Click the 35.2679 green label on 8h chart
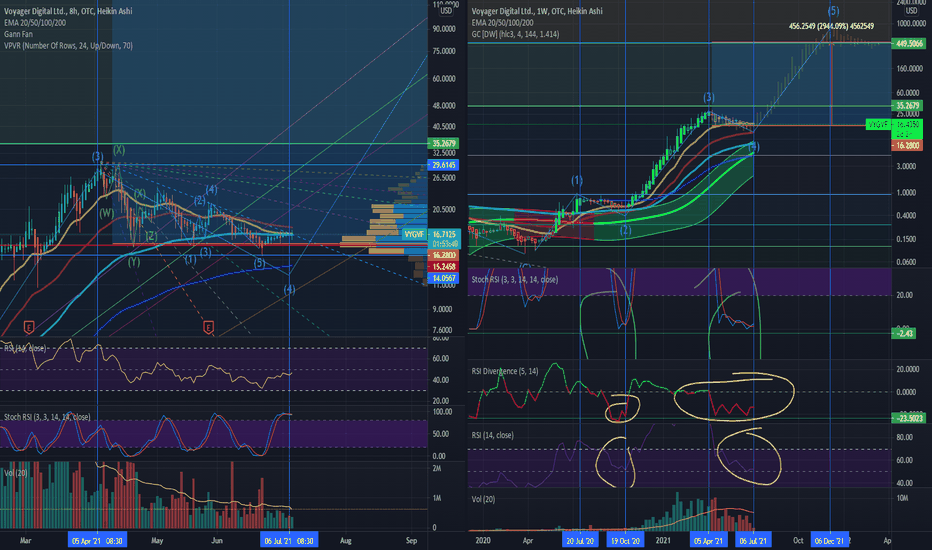The image size is (932, 550). coord(443,143)
